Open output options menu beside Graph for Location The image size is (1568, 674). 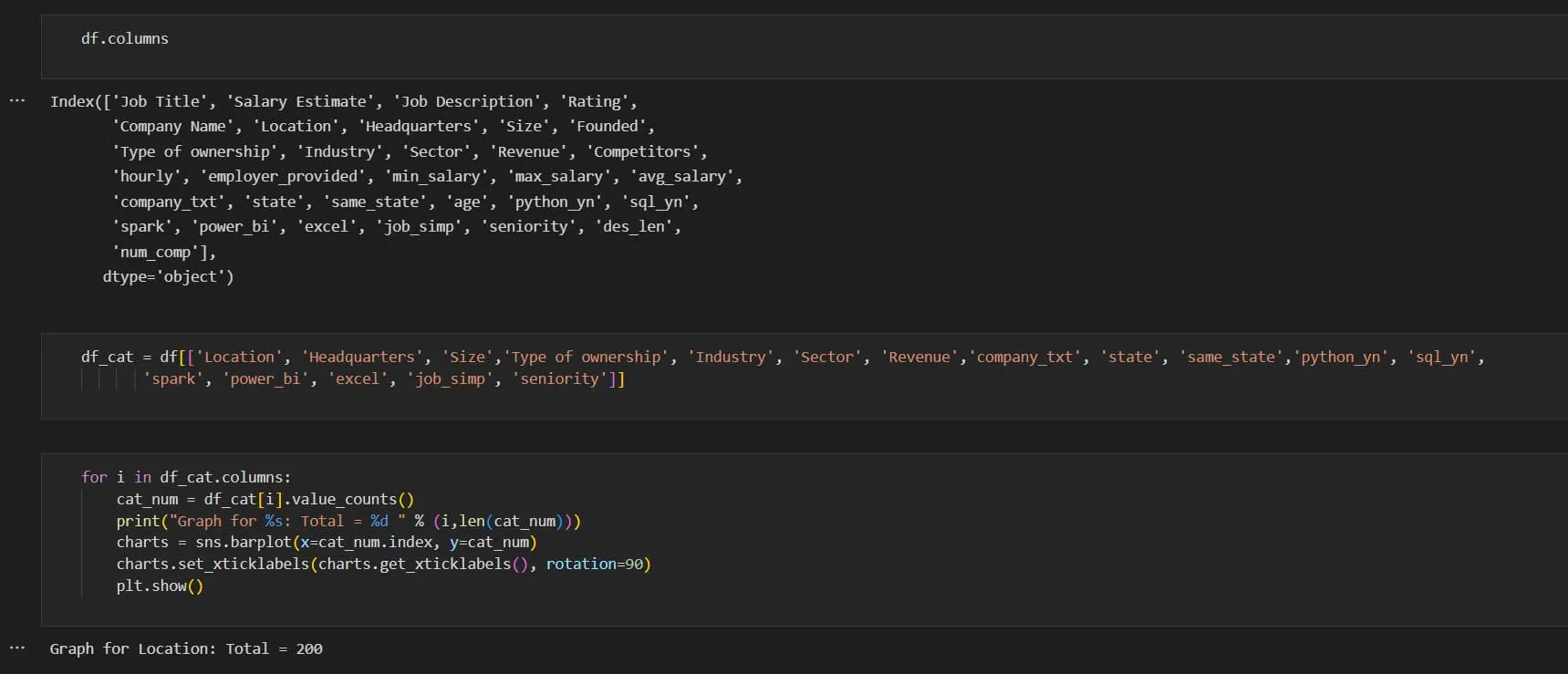pyautogui.click(x=16, y=648)
